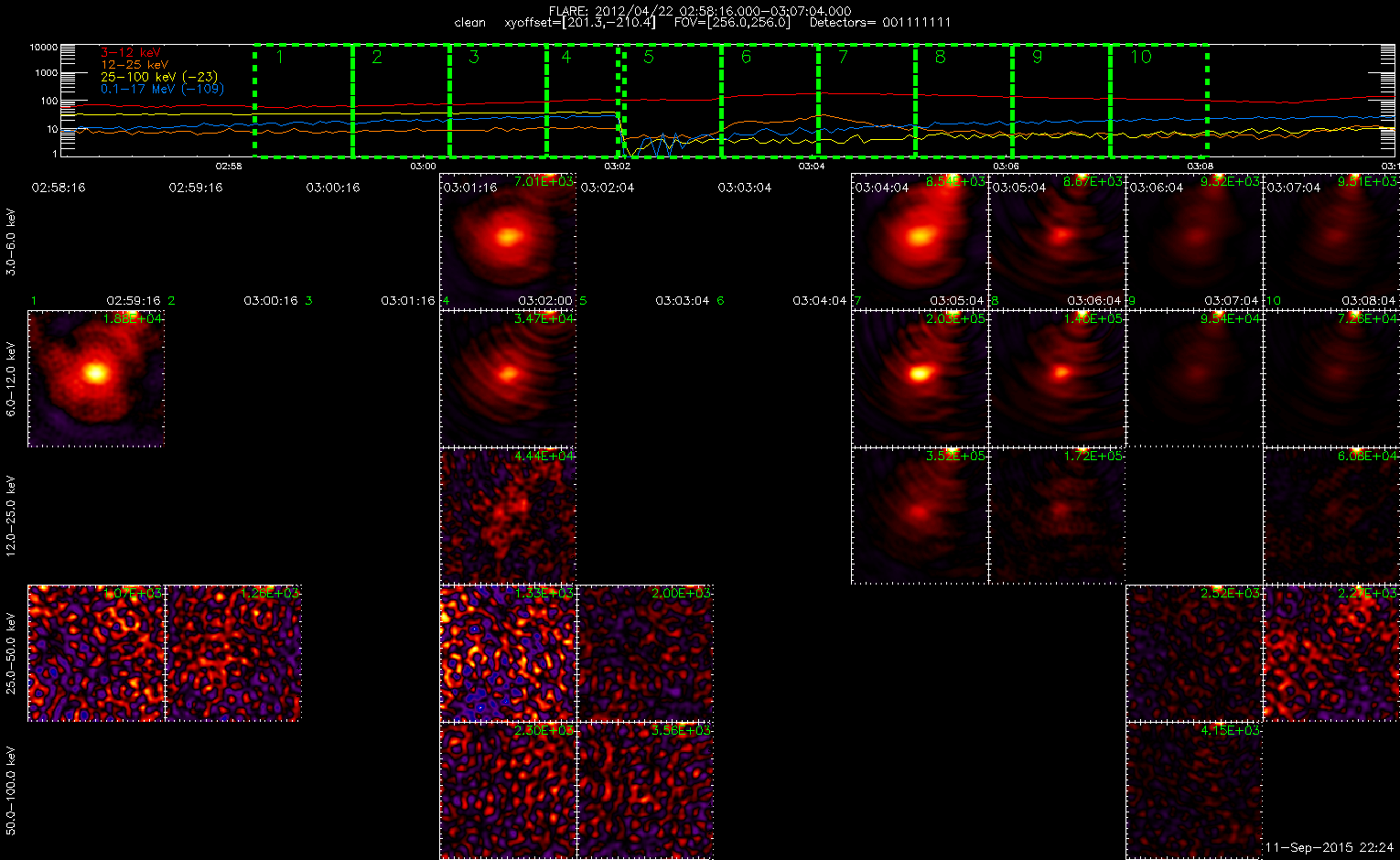Image resolution: width=1400 pixels, height=860 pixels.
Task: Click the 25.0-50.0 keV image labeled 1.33E+03
Action: (508, 653)
